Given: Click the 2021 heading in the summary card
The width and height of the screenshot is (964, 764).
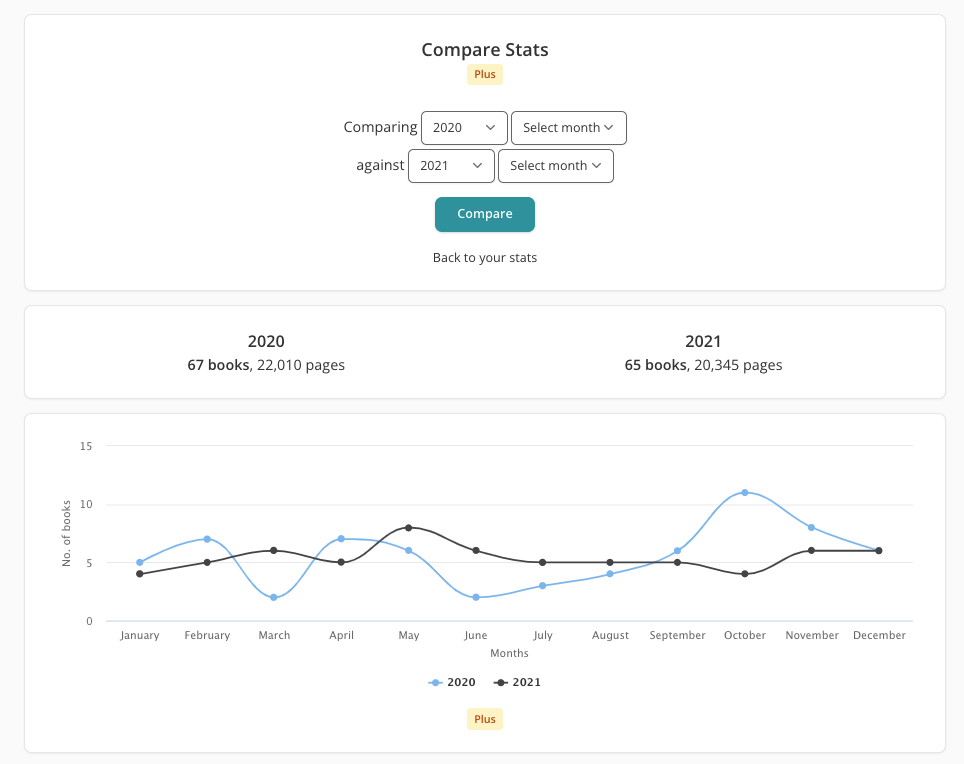Looking at the screenshot, I should click(703, 341).
